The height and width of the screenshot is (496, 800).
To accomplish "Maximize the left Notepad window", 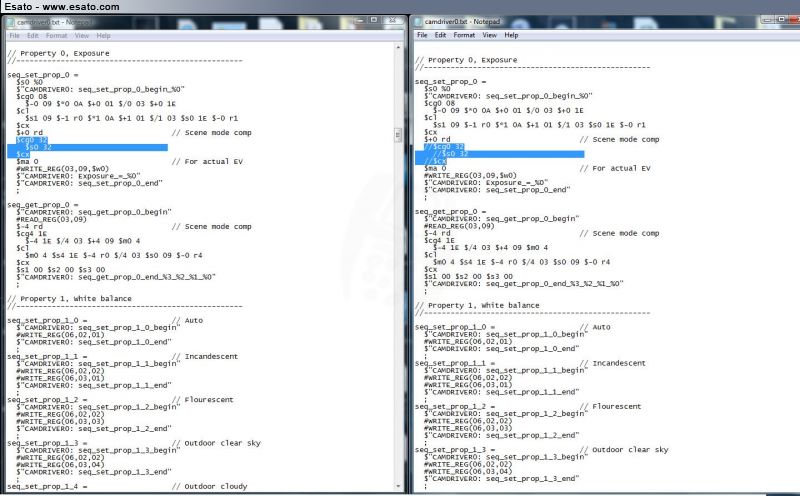I will 374,20.
